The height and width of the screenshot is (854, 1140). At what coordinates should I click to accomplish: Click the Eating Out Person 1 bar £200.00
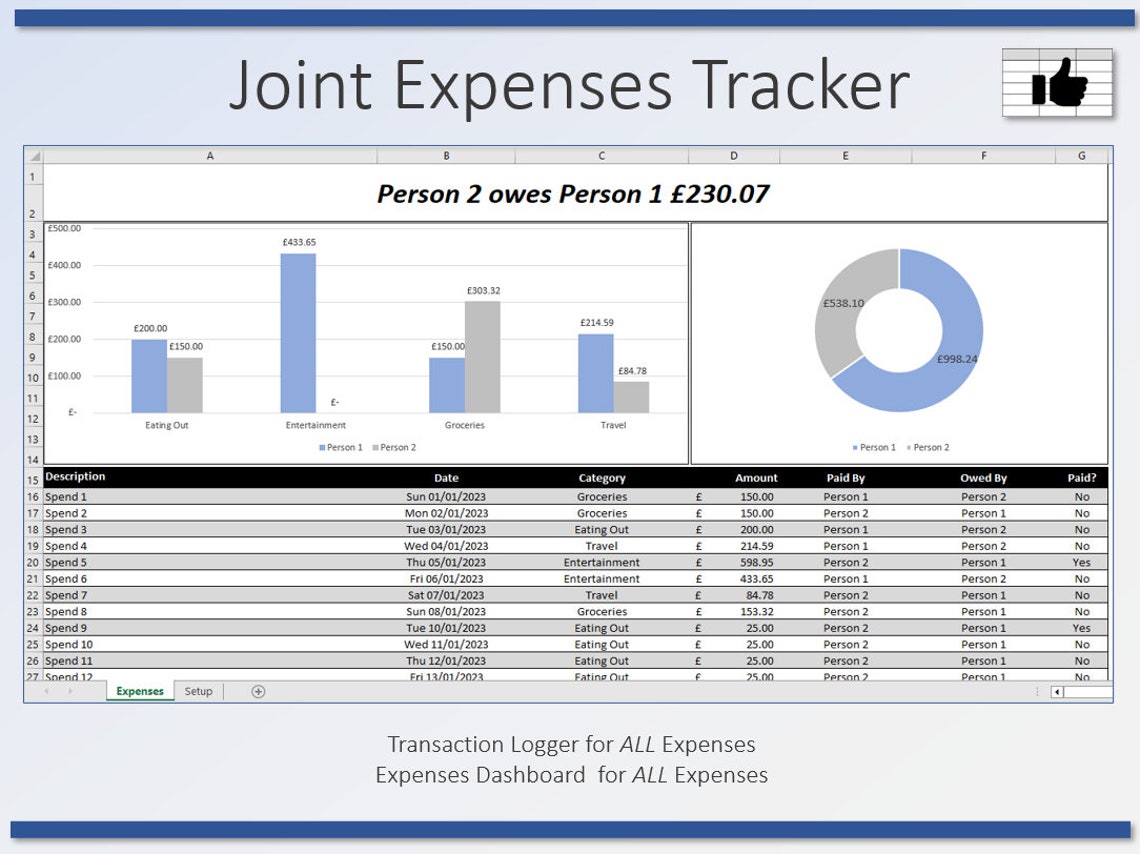pos(149,376)
